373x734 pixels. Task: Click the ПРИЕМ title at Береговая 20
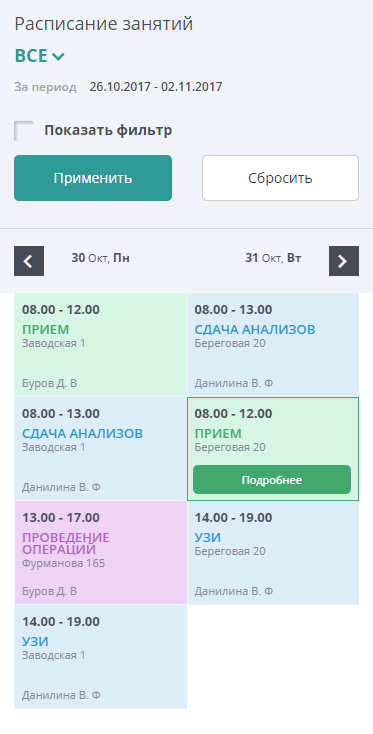click(x=218, y=433)
